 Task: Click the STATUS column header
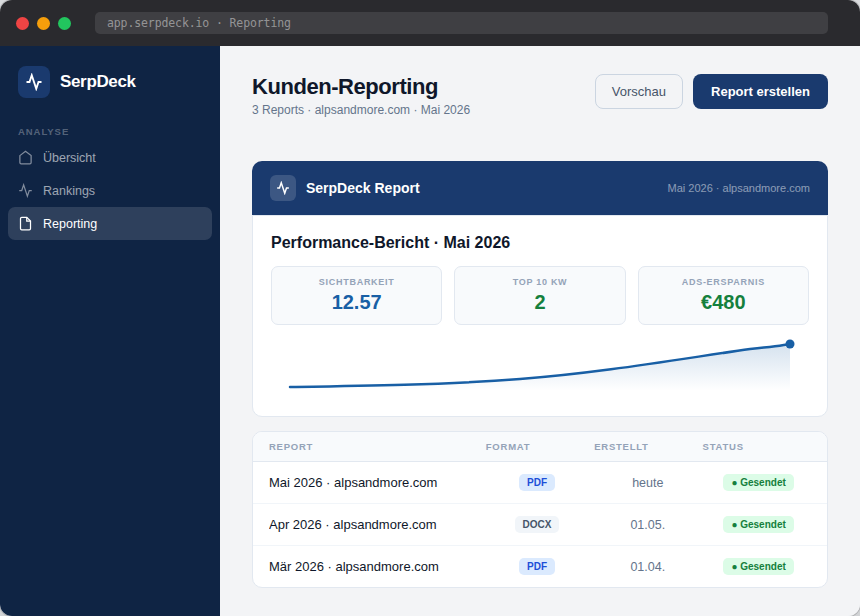[x=723, y=447]
